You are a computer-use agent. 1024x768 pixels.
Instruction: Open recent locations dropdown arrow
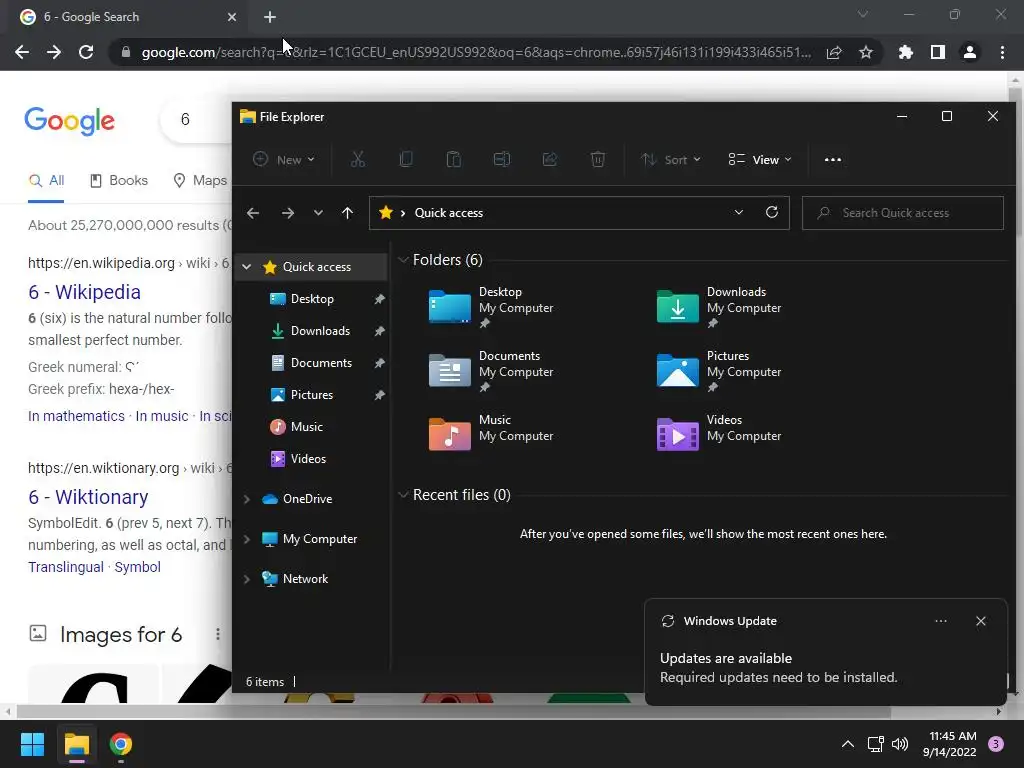coord(318,213)
